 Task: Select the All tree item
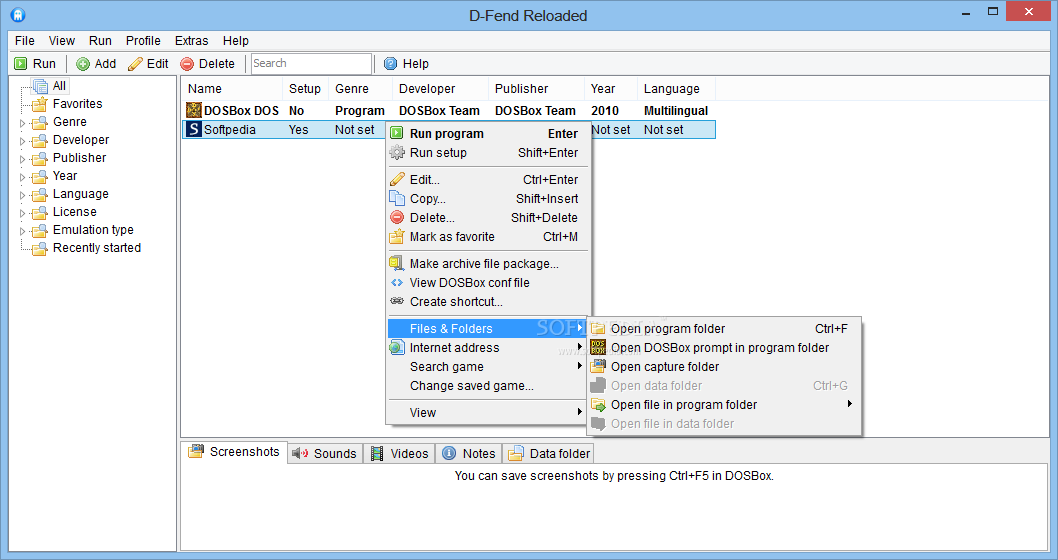(59, 86)
